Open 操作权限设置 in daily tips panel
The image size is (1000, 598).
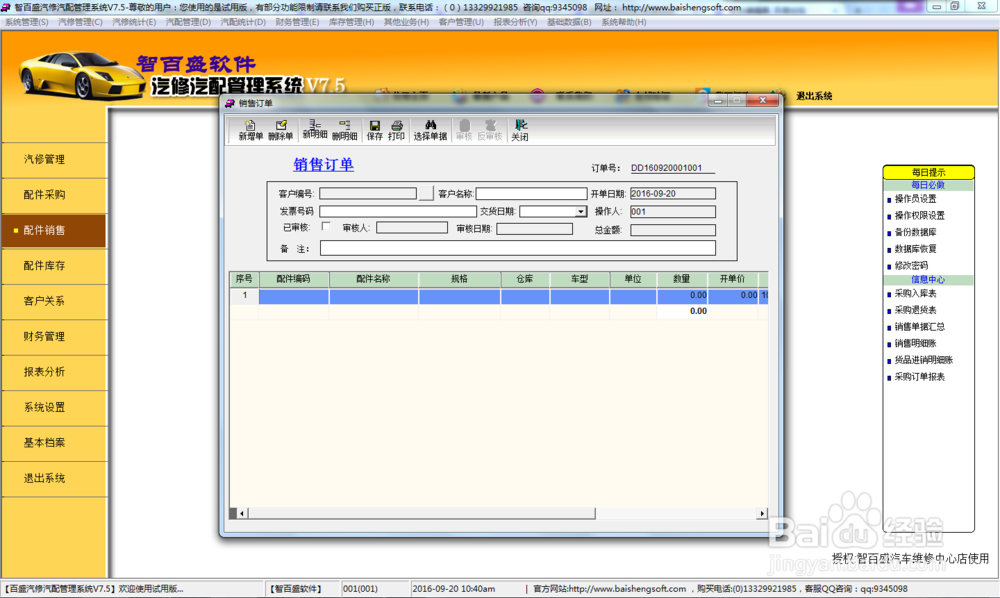click(x=919, y=215)
